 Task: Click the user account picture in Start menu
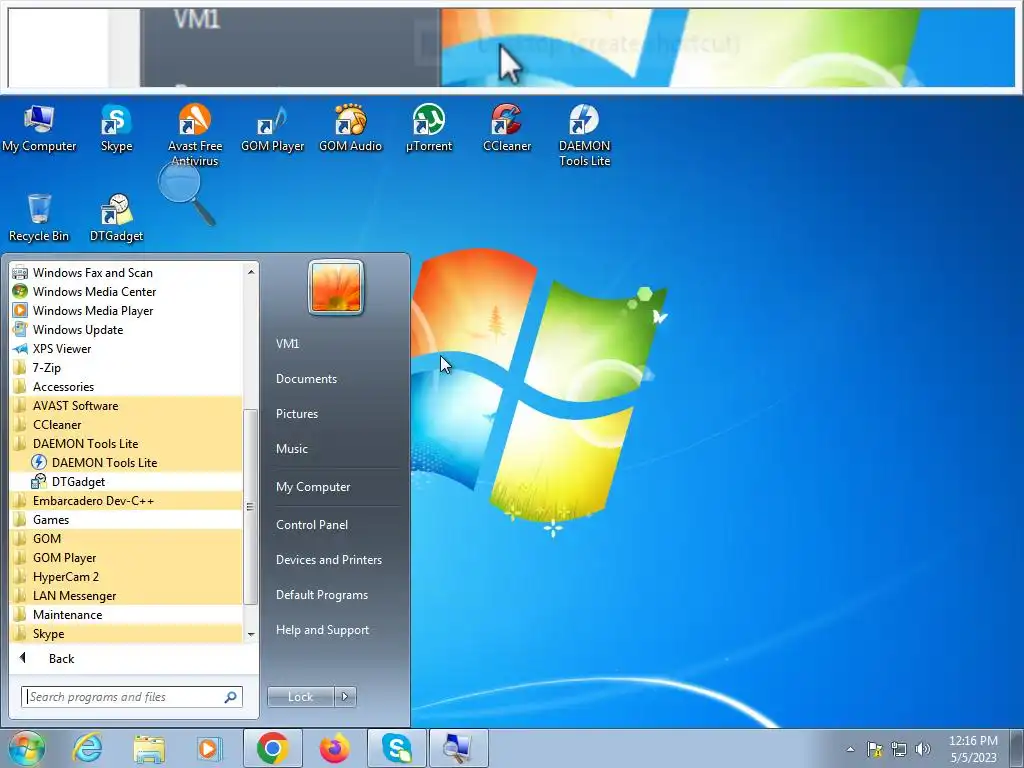336,287
